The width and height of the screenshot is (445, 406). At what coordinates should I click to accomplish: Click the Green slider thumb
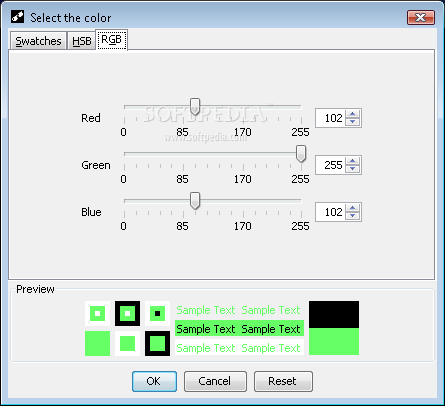point(301,154)
